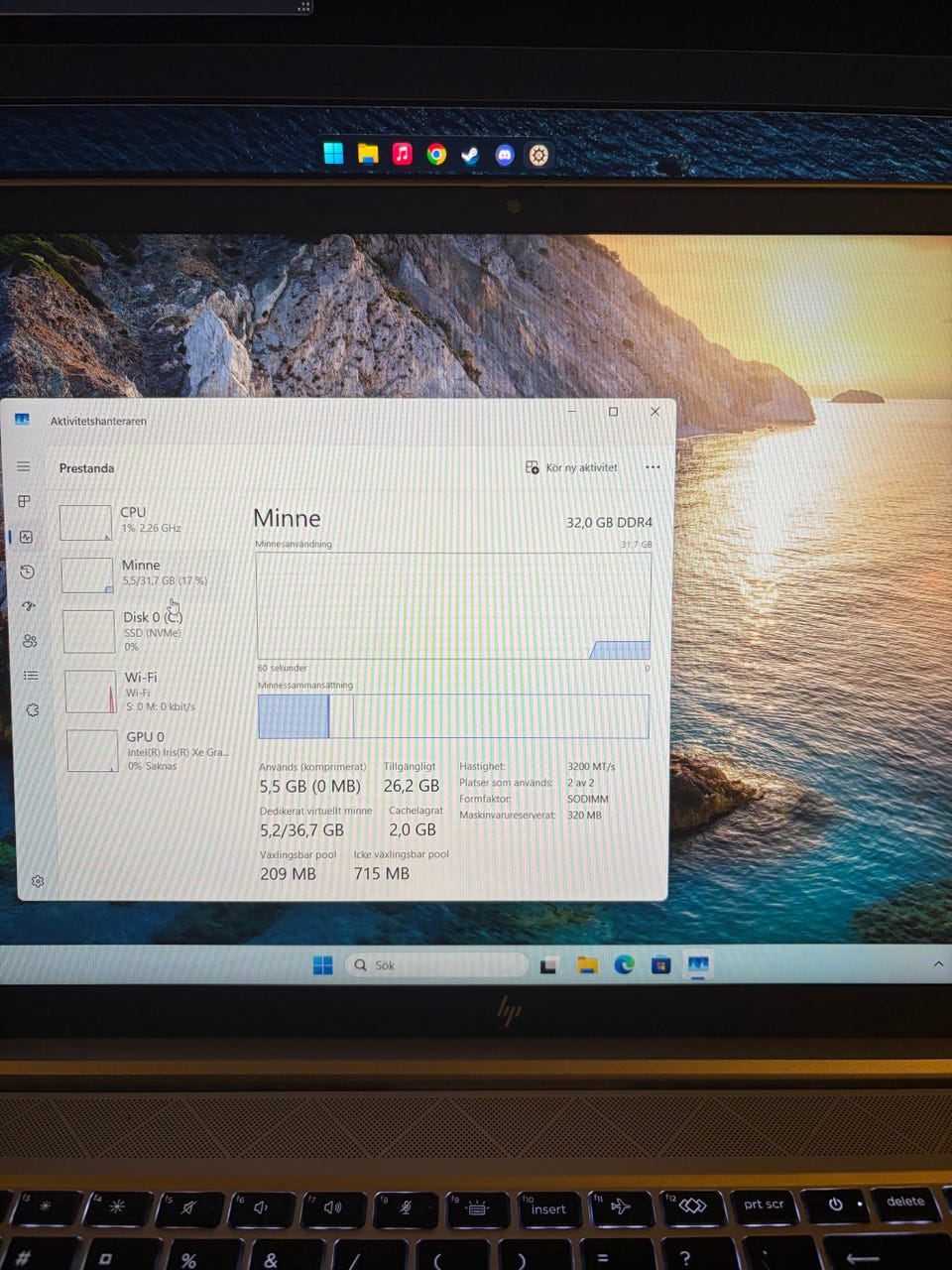
Task: Open the three-dot more options menu
Action: (x=653, y=467)
